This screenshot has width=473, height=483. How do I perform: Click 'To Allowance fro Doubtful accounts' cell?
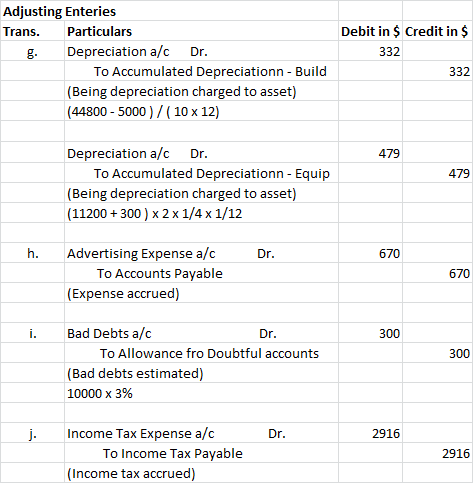[x=201, y=353]
